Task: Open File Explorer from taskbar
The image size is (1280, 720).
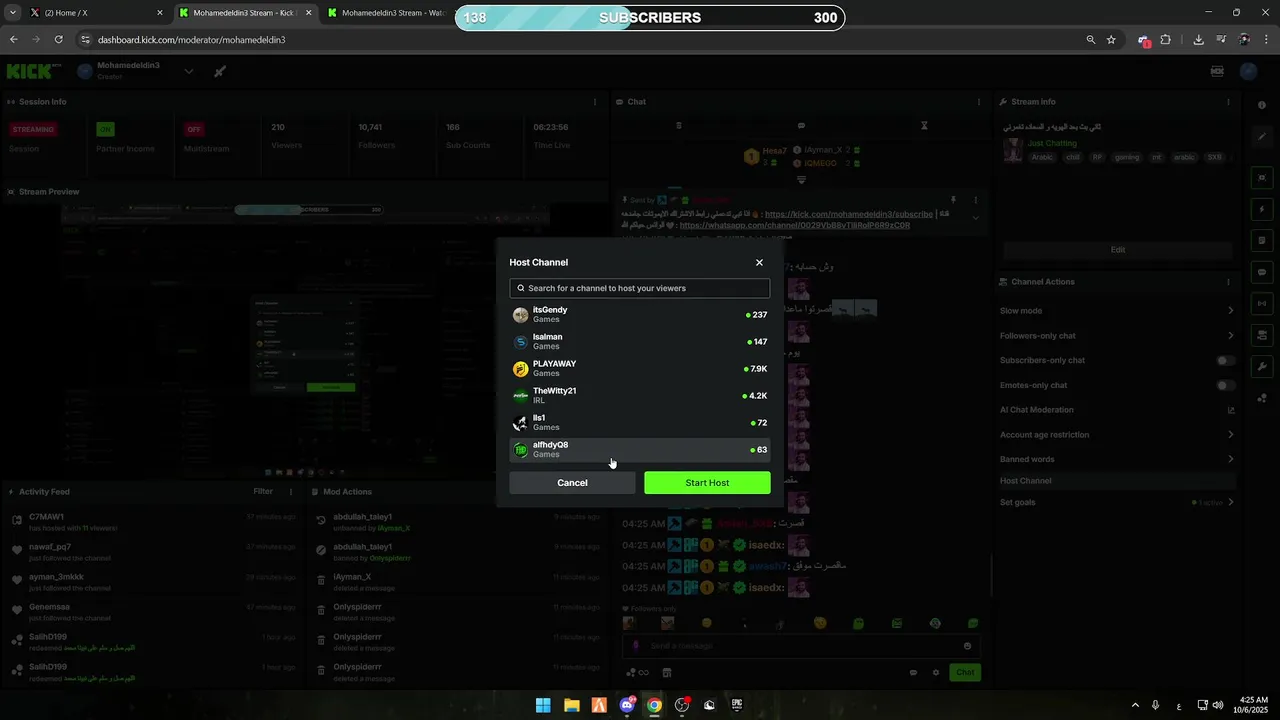Action: (x=571, y=705)
